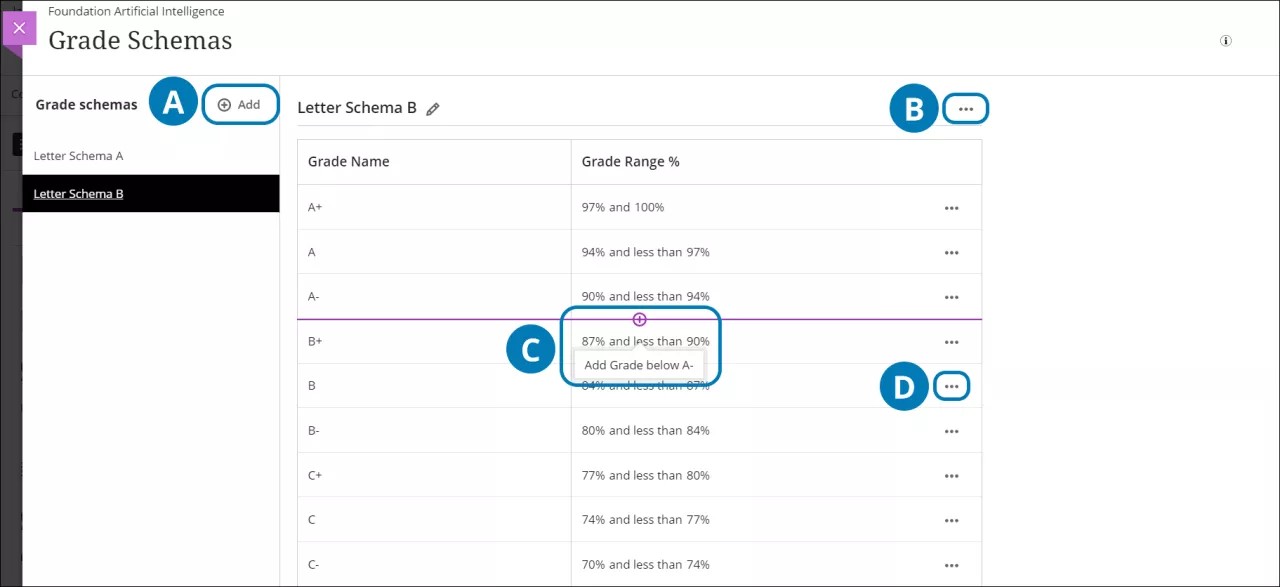Screen dimensions: 1280x587
Task: Open the three-dot menu for the B+ row
Action: point(951,342)
